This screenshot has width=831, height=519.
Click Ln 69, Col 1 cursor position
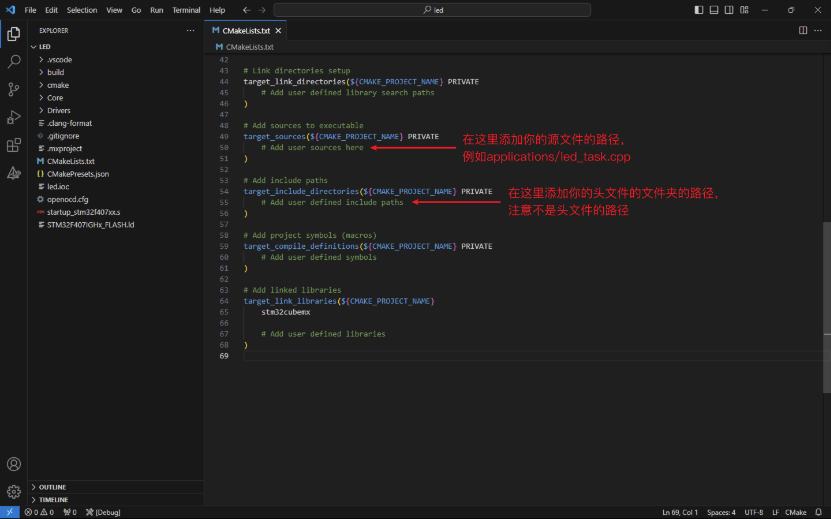tap(680, 512)
